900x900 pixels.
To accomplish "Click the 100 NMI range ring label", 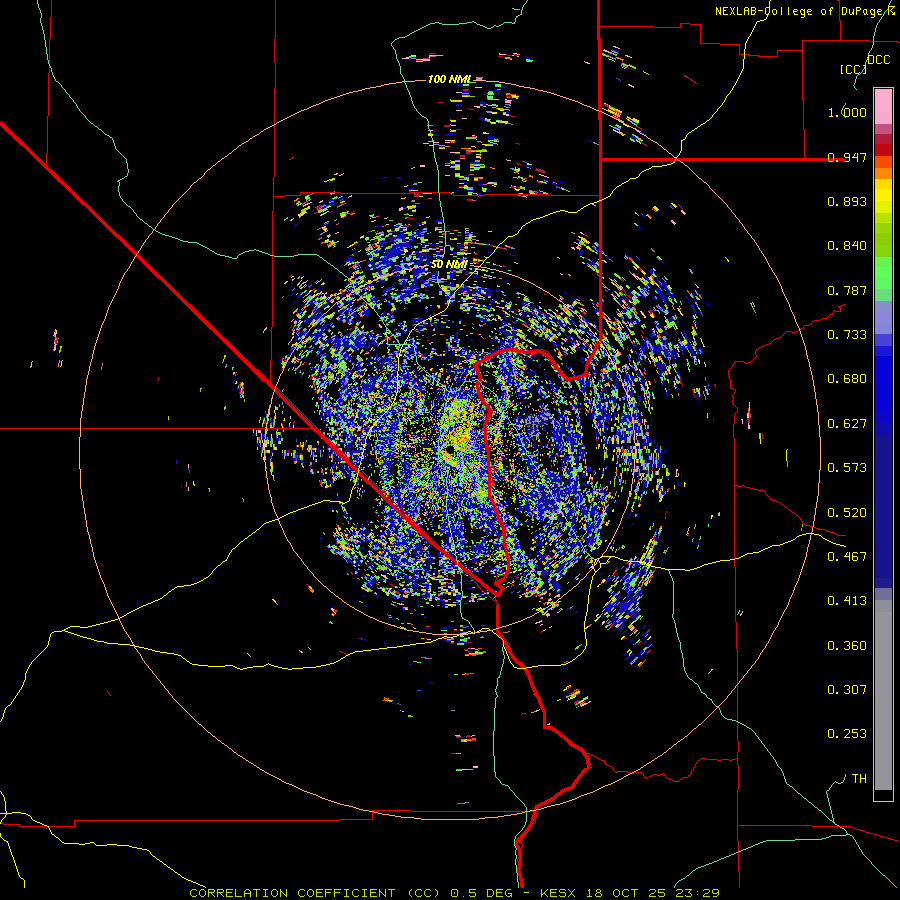I will pyautogui.click(x=449, y=79).
